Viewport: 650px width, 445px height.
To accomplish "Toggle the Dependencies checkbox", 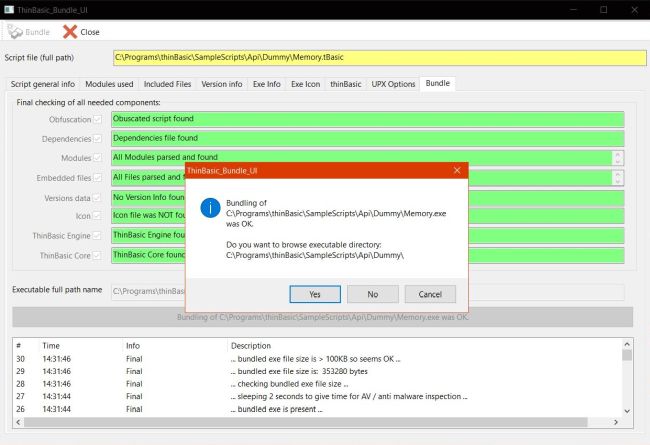I will point(97,139).
